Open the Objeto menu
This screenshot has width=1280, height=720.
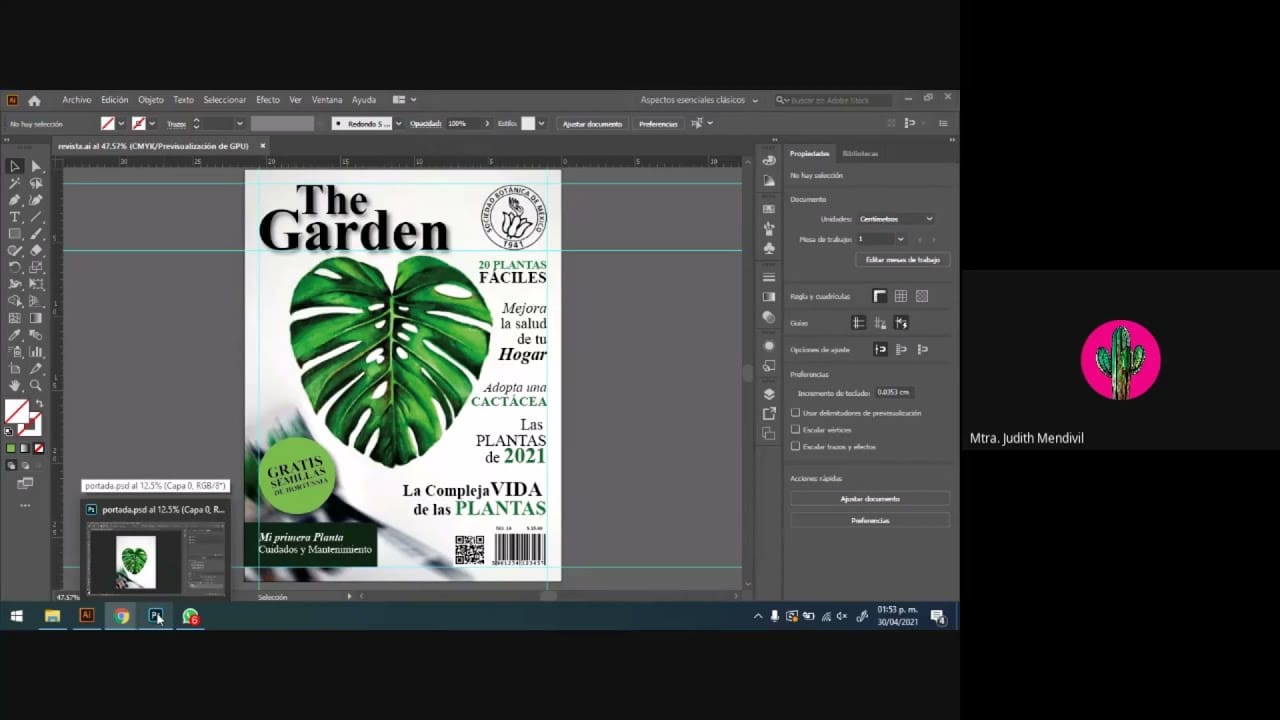pyautogui.click(x=151, y=100)
